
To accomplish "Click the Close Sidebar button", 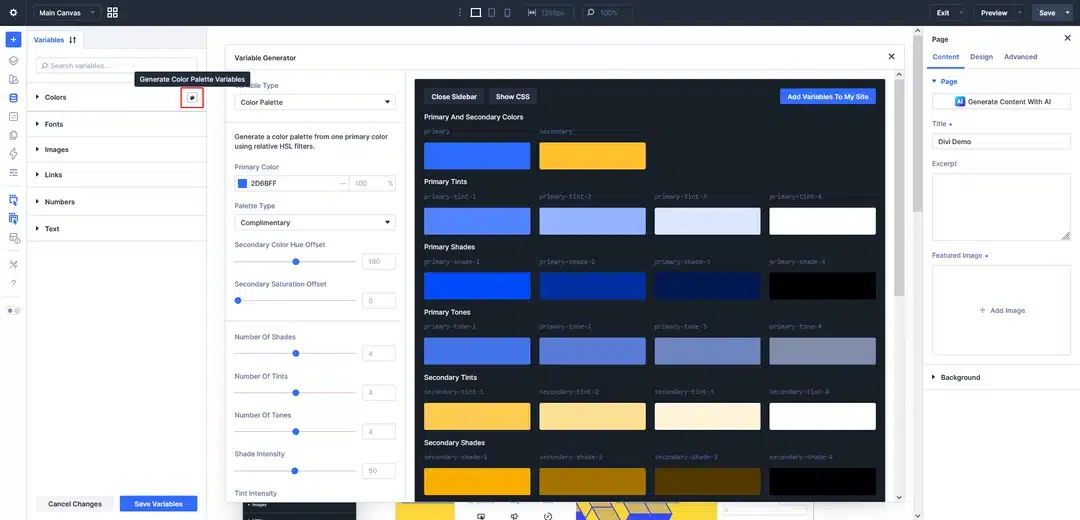I will tap(454, 97).
